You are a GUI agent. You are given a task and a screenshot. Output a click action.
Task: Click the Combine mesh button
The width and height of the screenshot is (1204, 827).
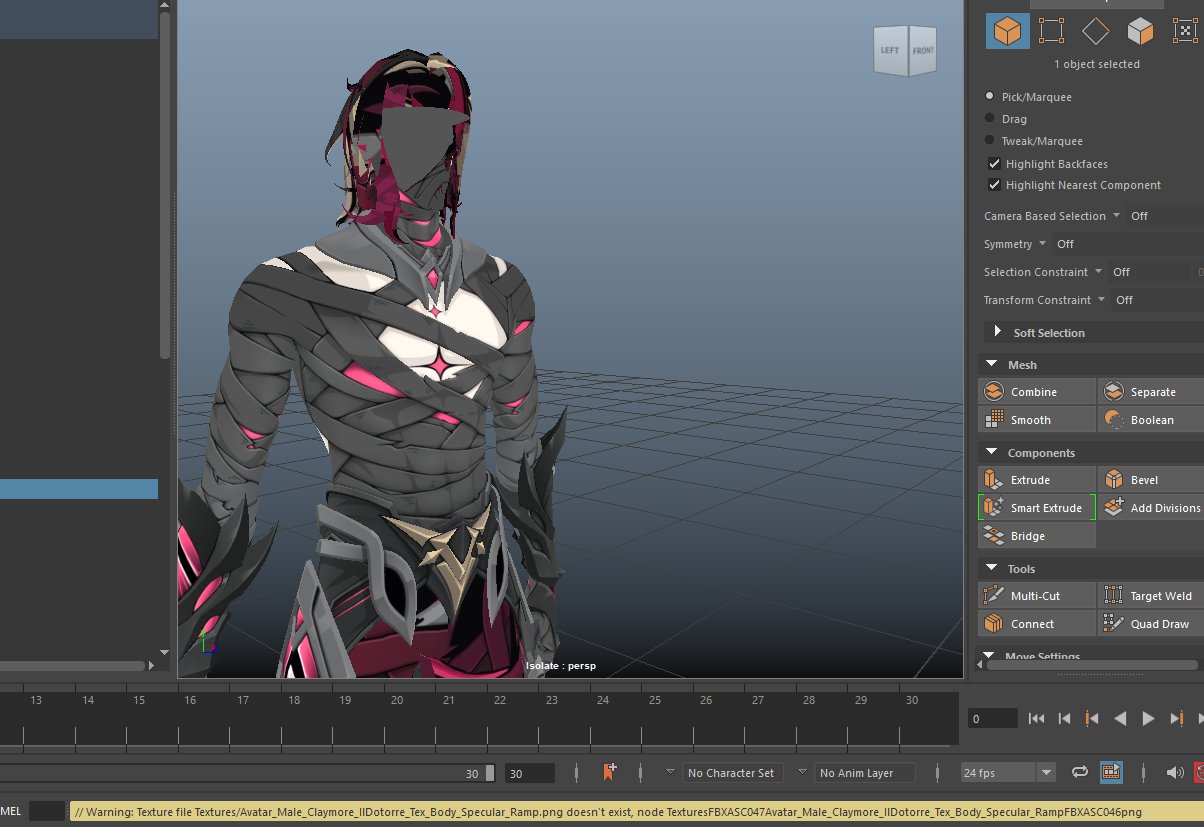[1036, 392]
